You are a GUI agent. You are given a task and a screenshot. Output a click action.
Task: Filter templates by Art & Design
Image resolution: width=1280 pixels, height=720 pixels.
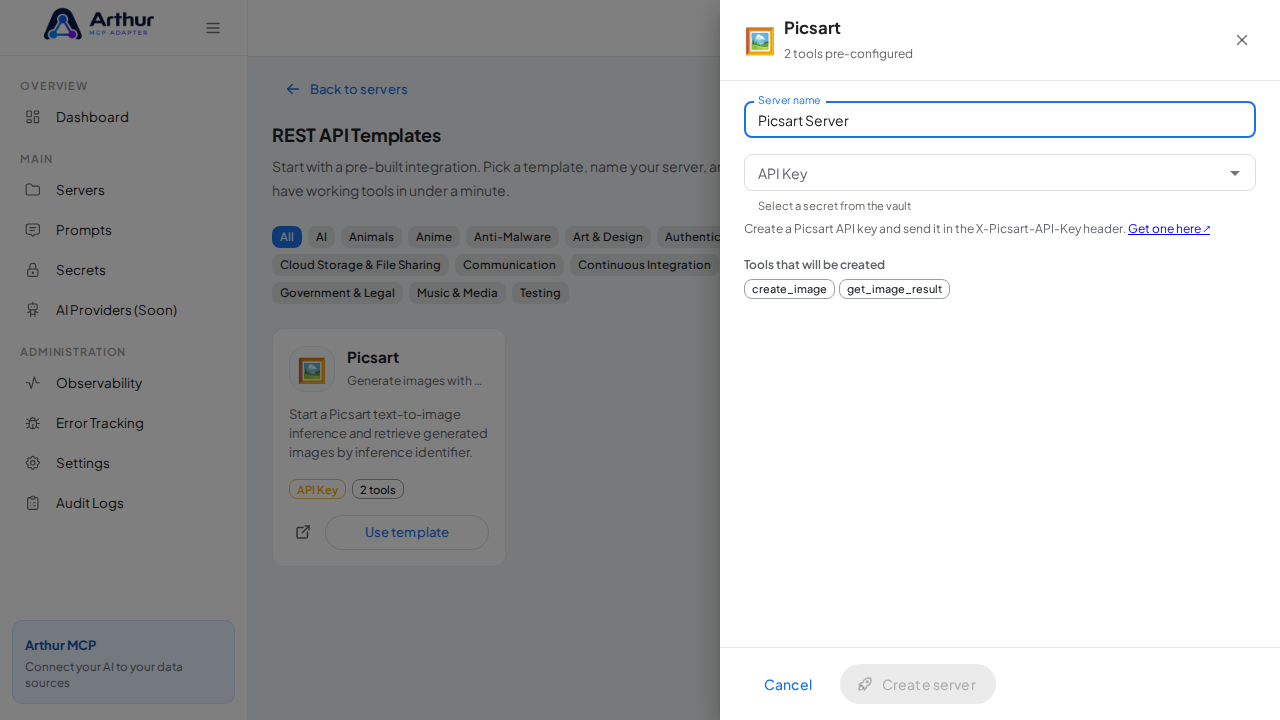pyautogui.click(x=608, y=237)
